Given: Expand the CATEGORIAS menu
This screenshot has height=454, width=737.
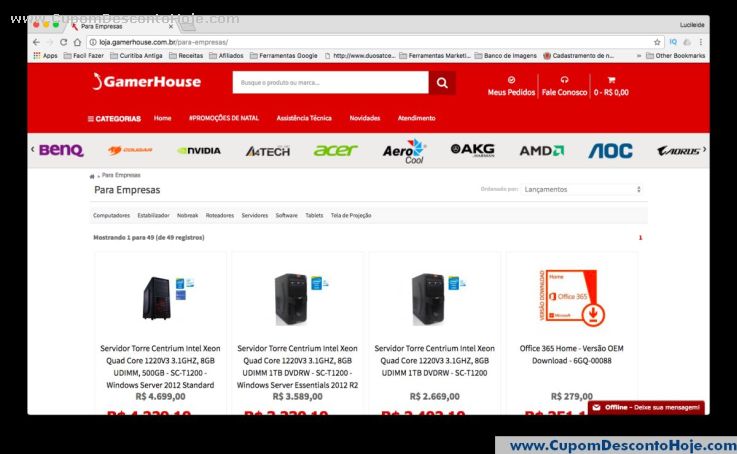Looking at the screenshot, I should (114, 119).
